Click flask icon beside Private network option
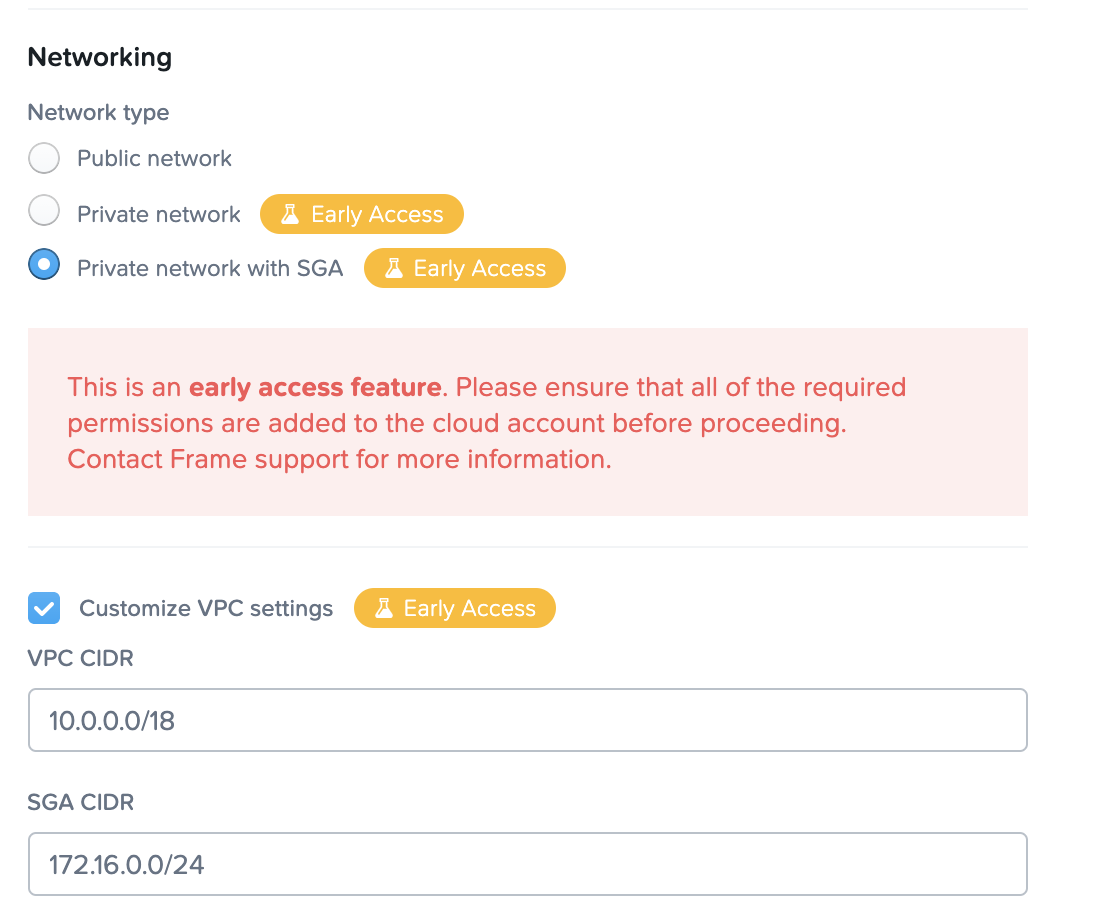1094x922 pixels. coord(291,214)
